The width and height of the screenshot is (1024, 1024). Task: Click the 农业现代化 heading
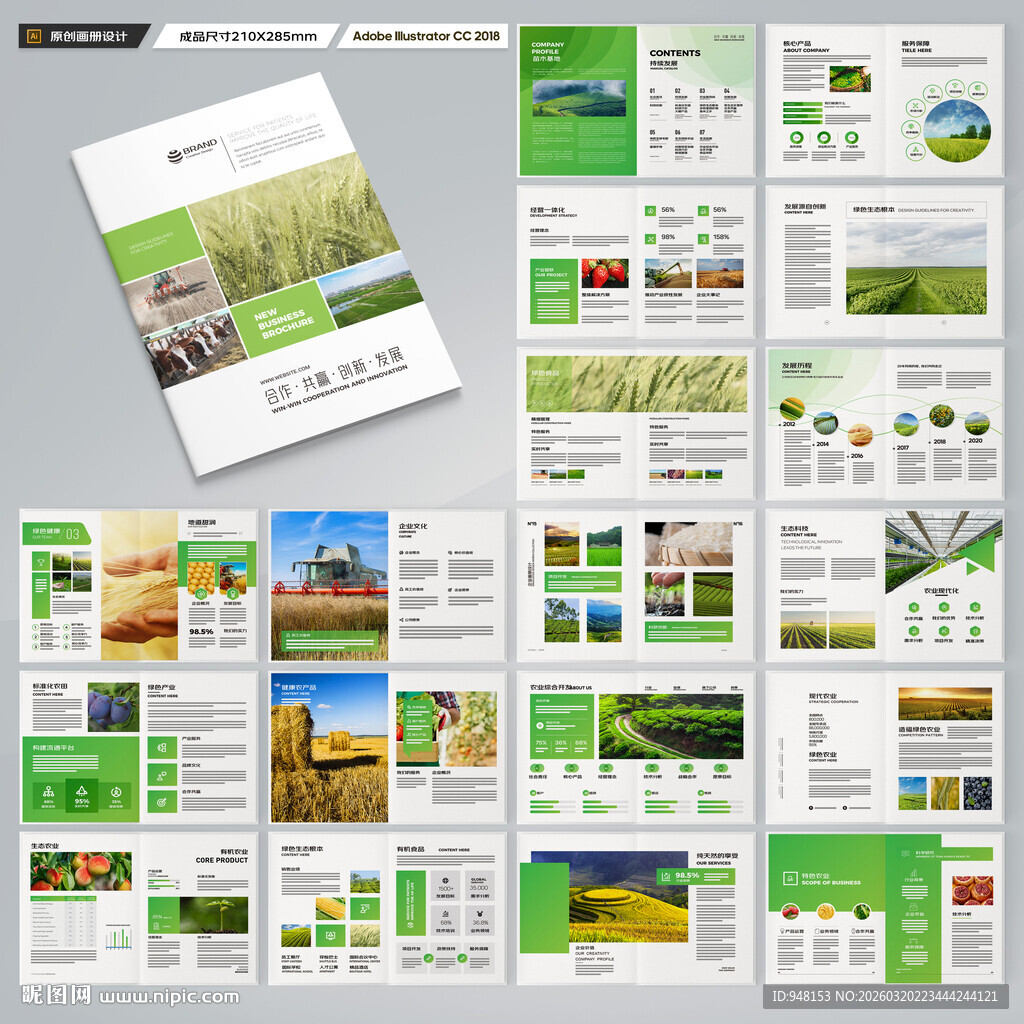pos(941,591)
